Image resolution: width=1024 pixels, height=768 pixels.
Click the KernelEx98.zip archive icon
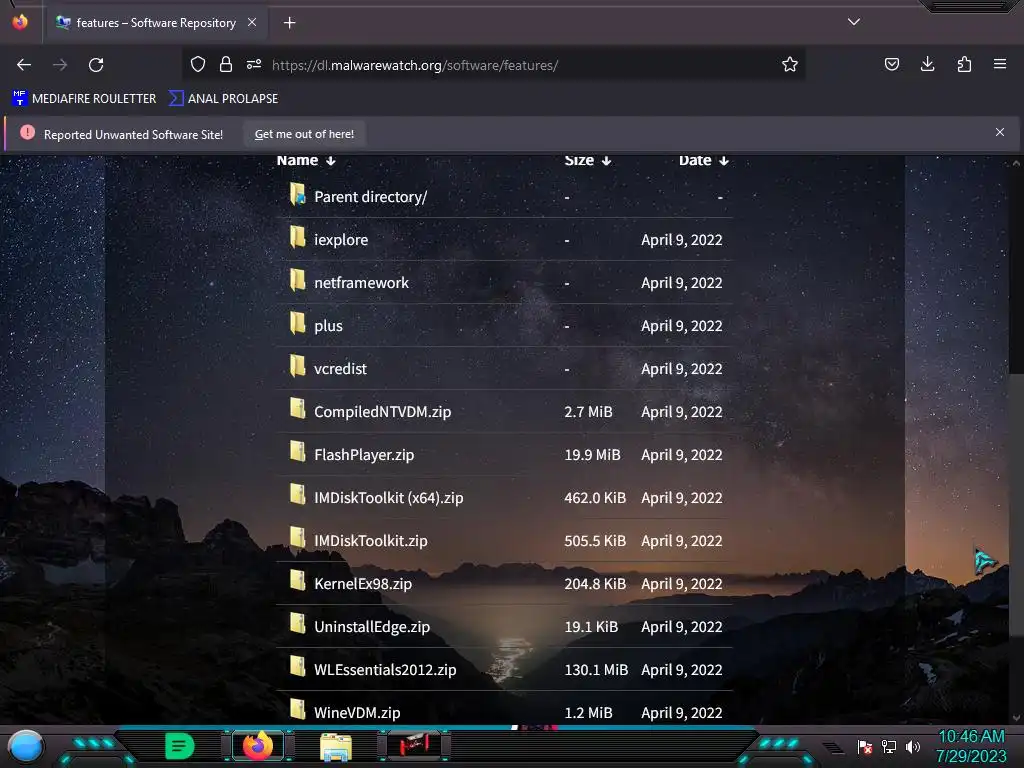298,581
